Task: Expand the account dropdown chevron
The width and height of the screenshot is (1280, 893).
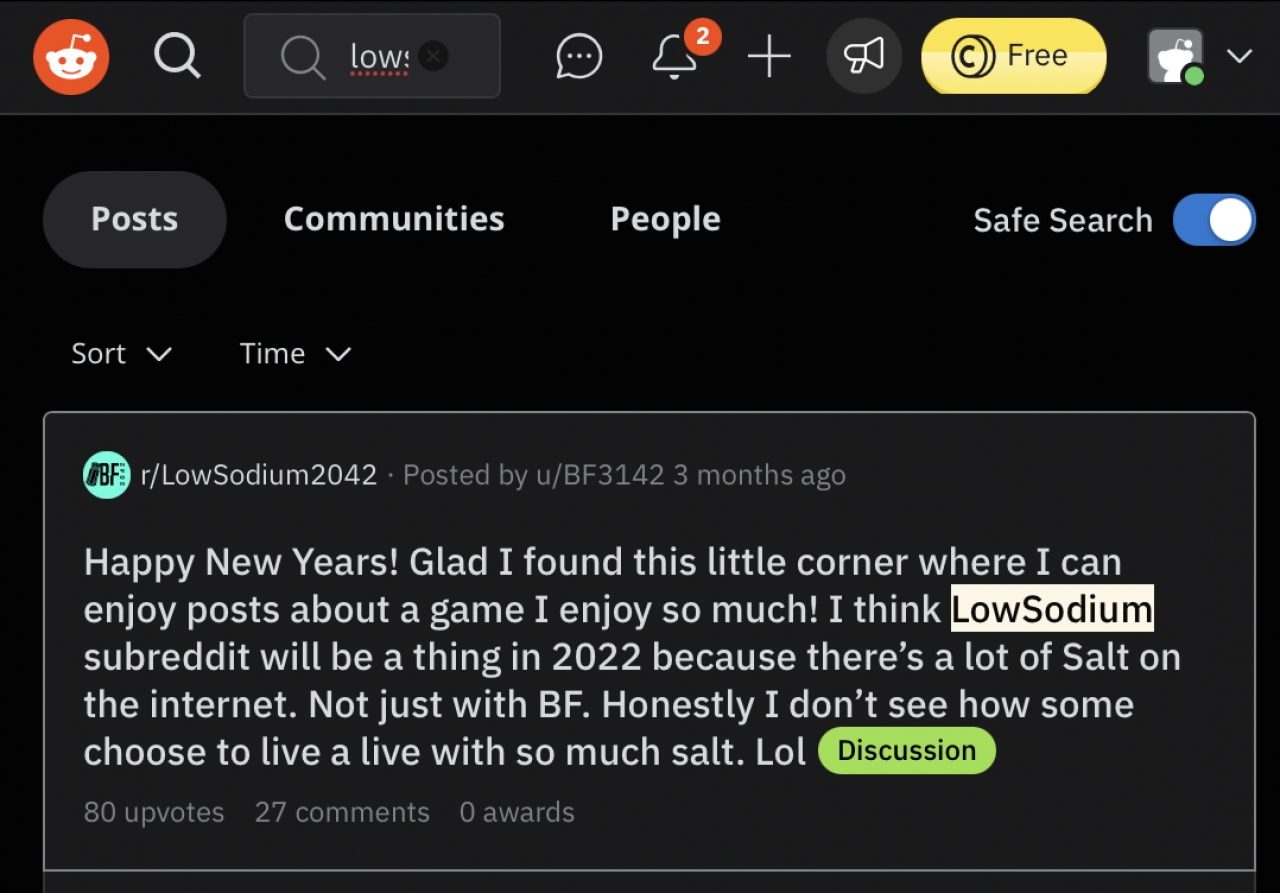Action: pyautogui.click(x=1239, y=56)
